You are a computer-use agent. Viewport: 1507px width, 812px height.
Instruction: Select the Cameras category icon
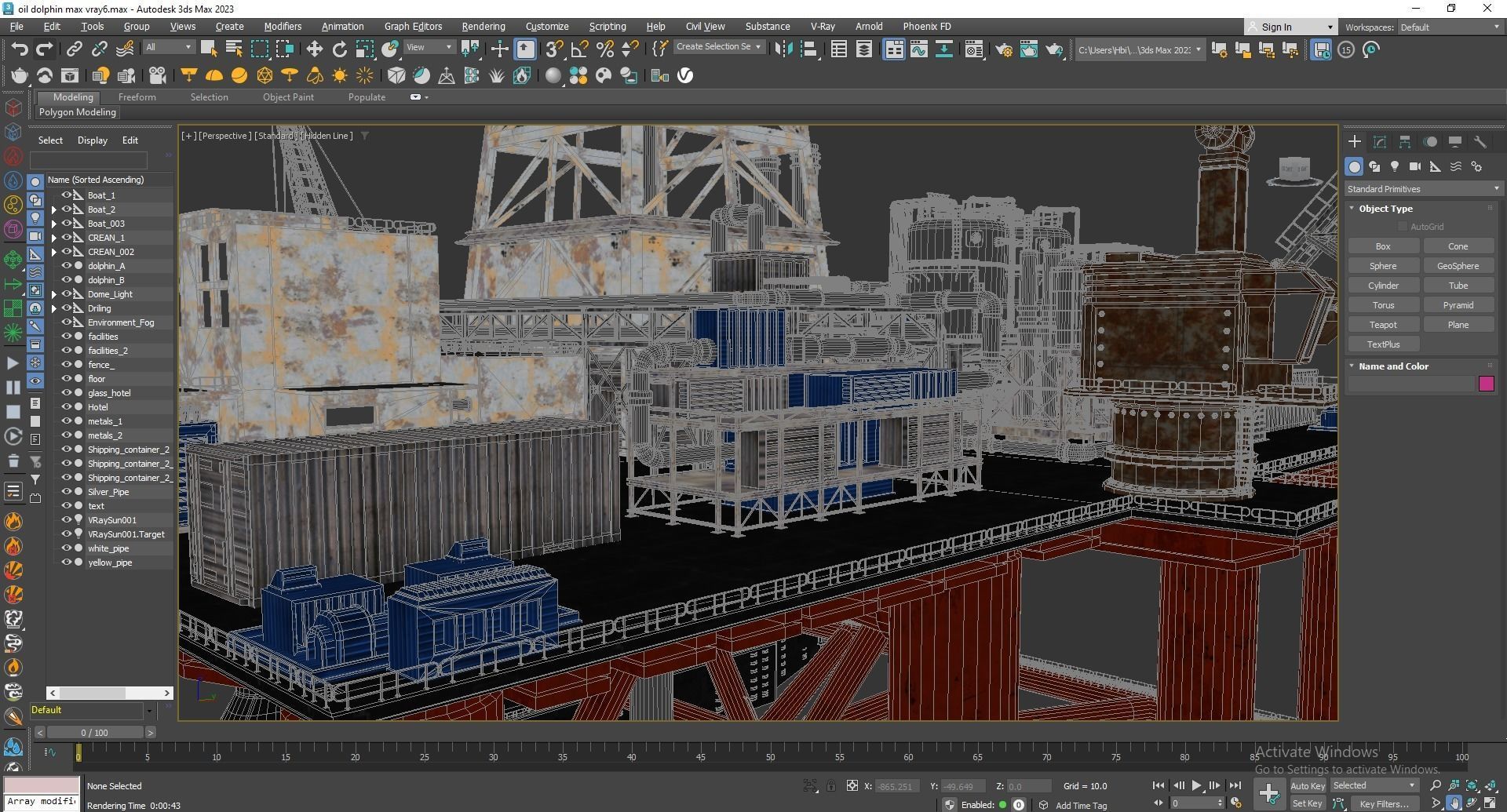click(x=1415, y=166)
